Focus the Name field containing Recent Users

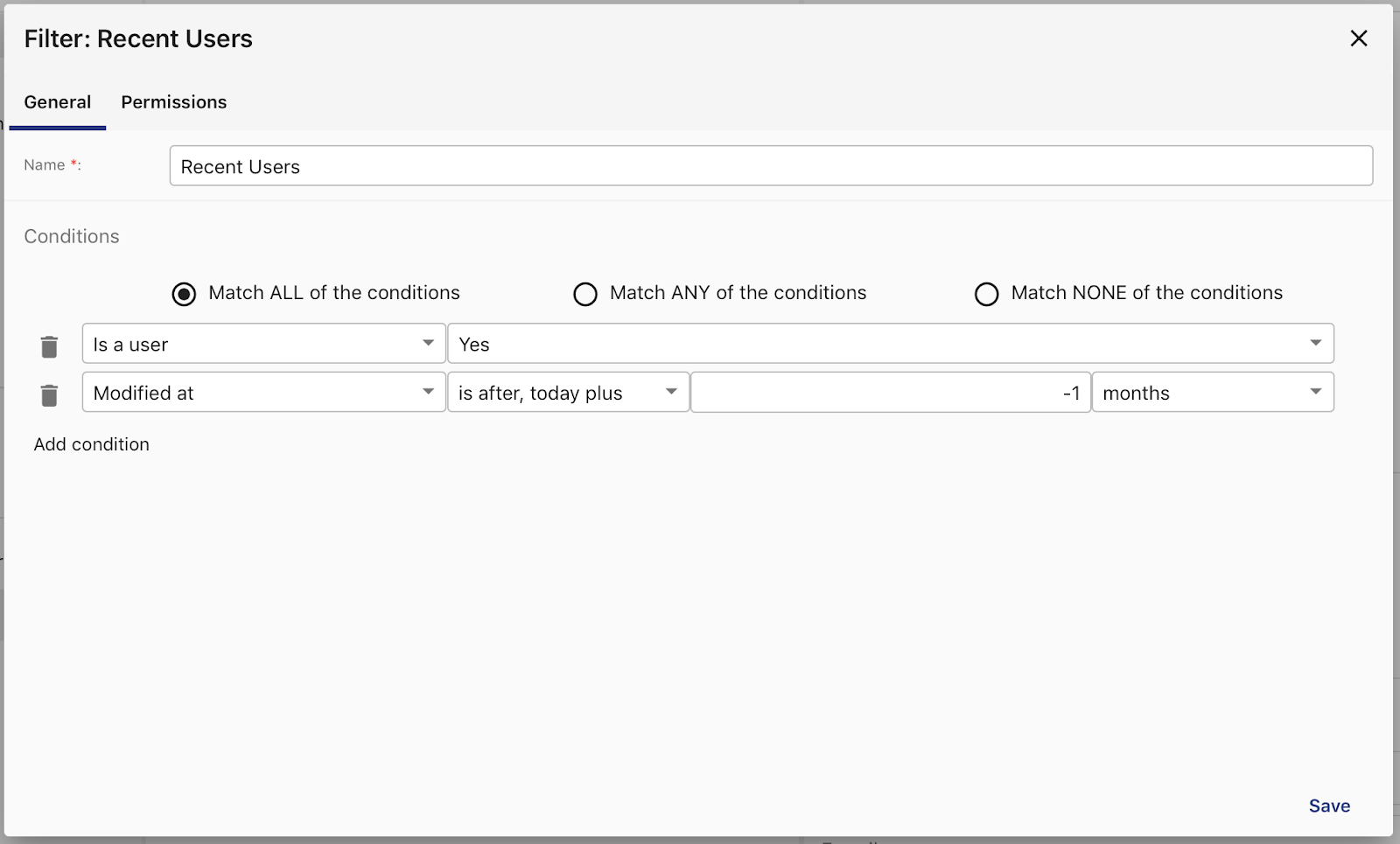pos(770,166)
